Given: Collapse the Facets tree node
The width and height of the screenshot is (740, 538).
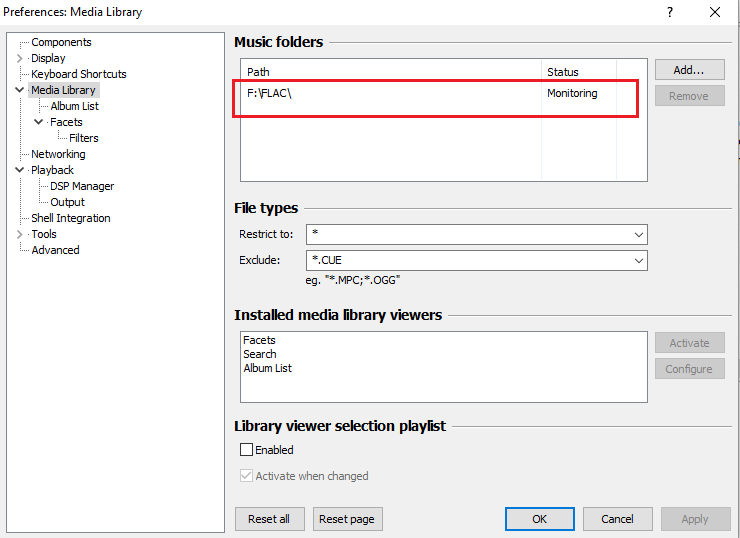Looking at the screenshot, I should pyautogui.click(x=38, y=122).
